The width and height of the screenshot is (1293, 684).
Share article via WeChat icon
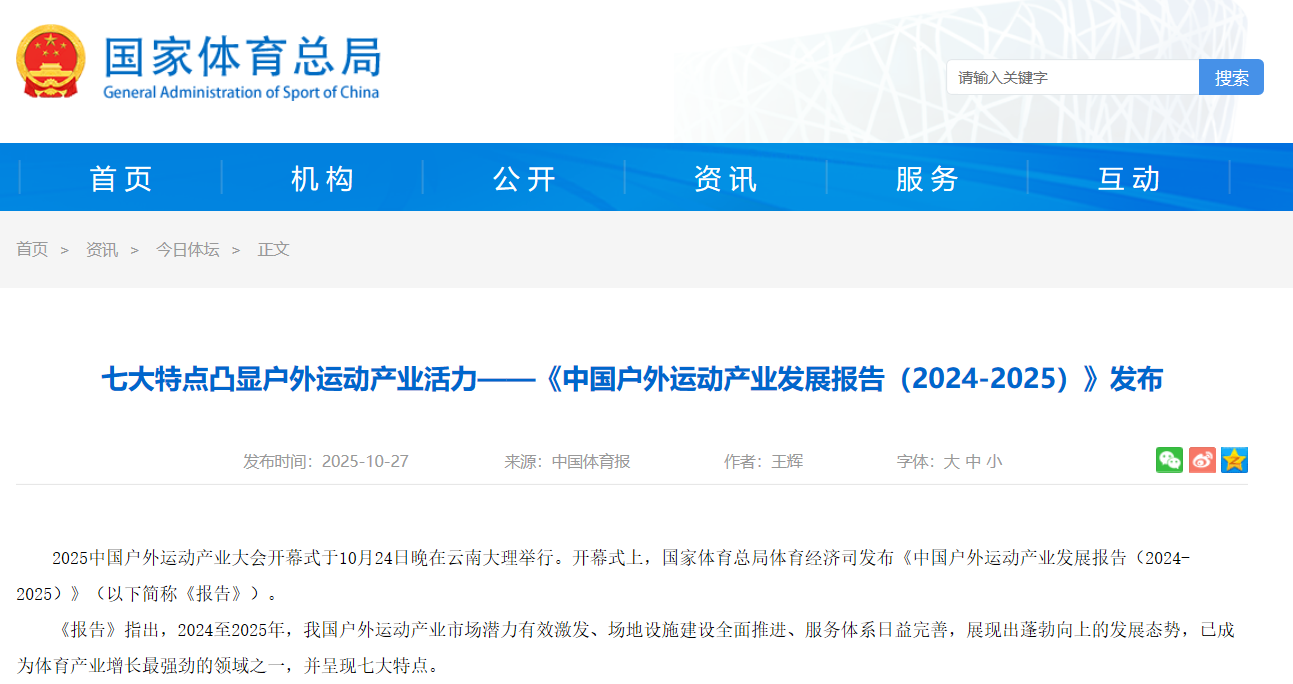point(1169,460)
